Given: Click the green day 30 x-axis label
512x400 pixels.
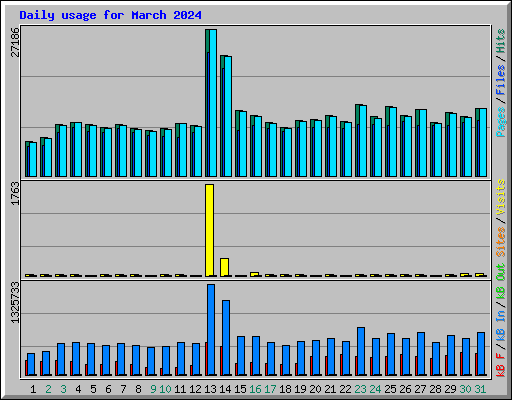Looking at the screenshot, I should [465, 389].
